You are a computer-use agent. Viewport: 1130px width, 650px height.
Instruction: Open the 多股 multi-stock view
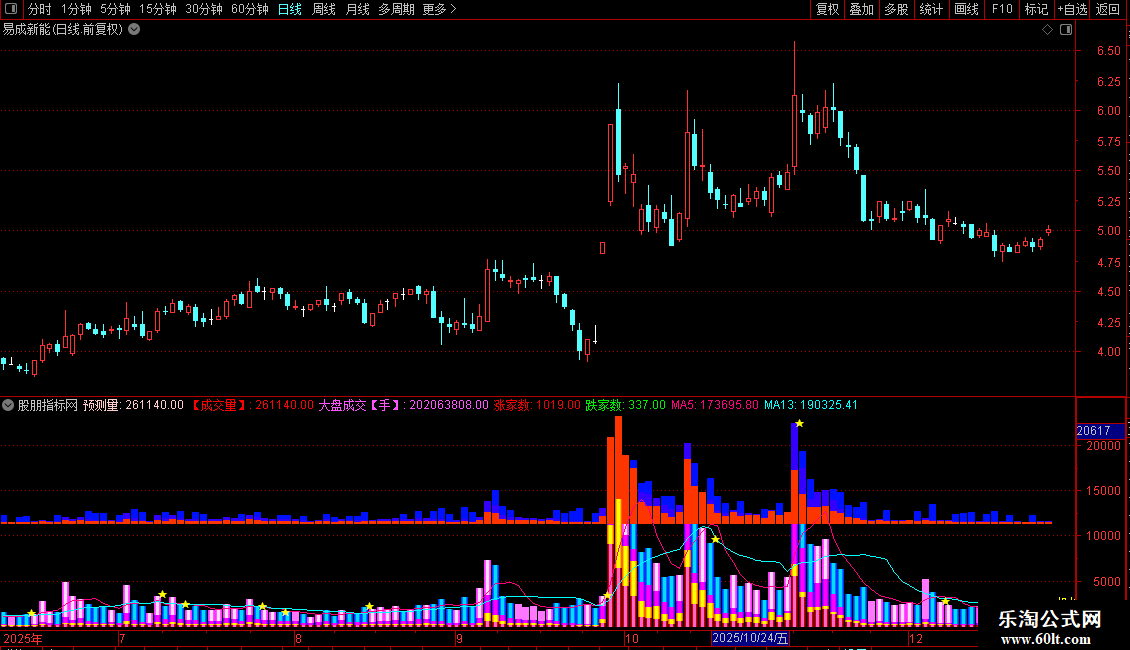896,9
